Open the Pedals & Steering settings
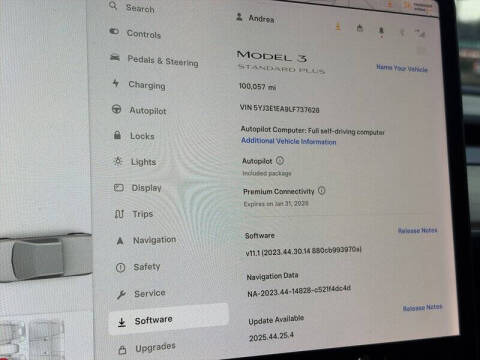480x360 pixels. (x=154, y=60)
